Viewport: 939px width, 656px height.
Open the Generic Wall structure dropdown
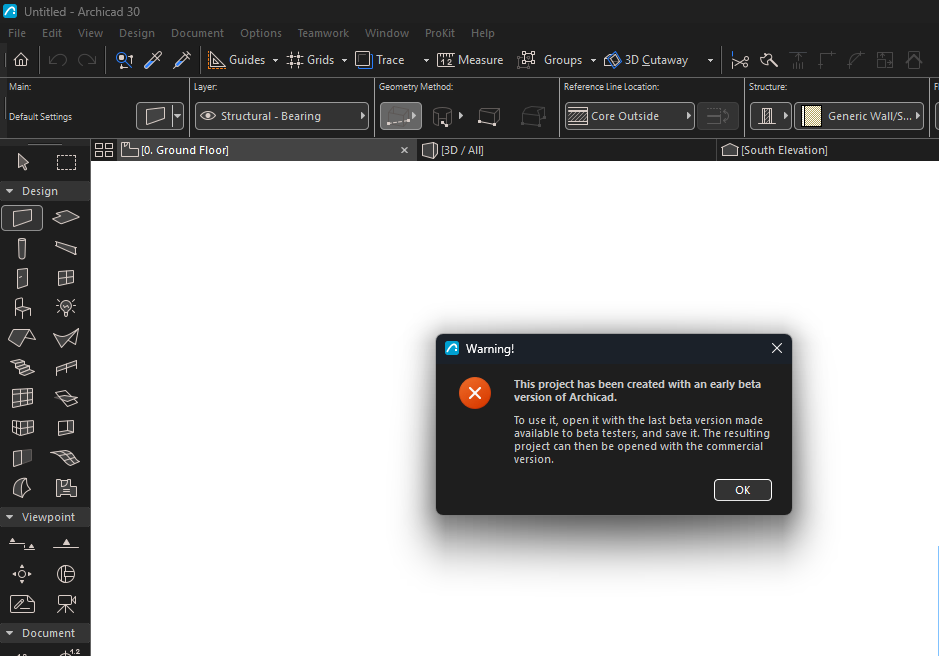(x=859, y=116)
